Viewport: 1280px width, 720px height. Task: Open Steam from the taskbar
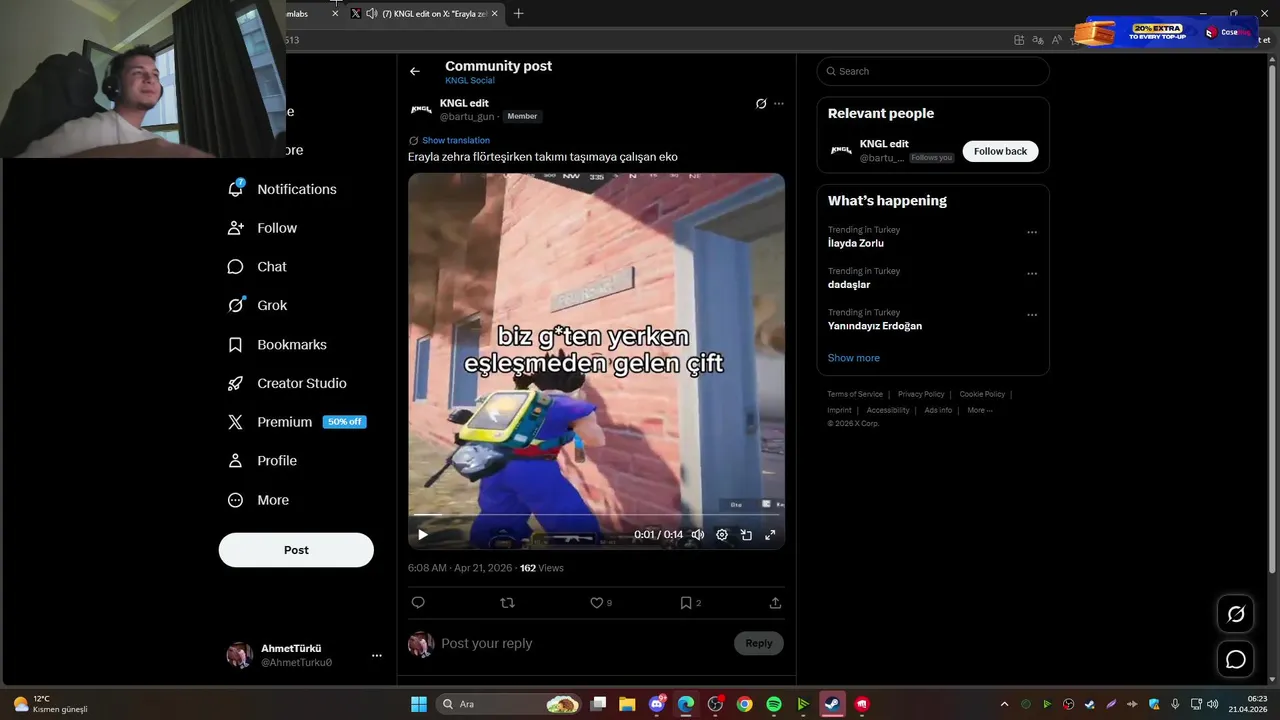click(833, 704)
